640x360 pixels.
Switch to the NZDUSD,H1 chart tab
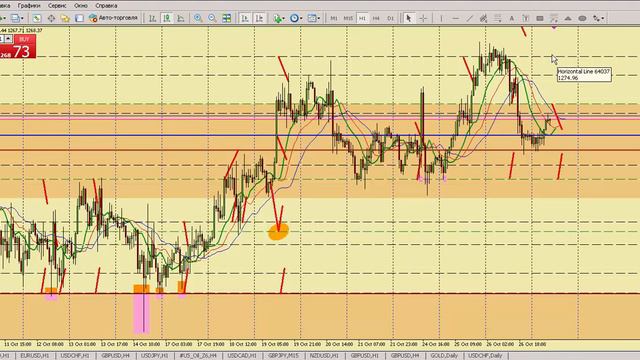click(x=324, y=356)
